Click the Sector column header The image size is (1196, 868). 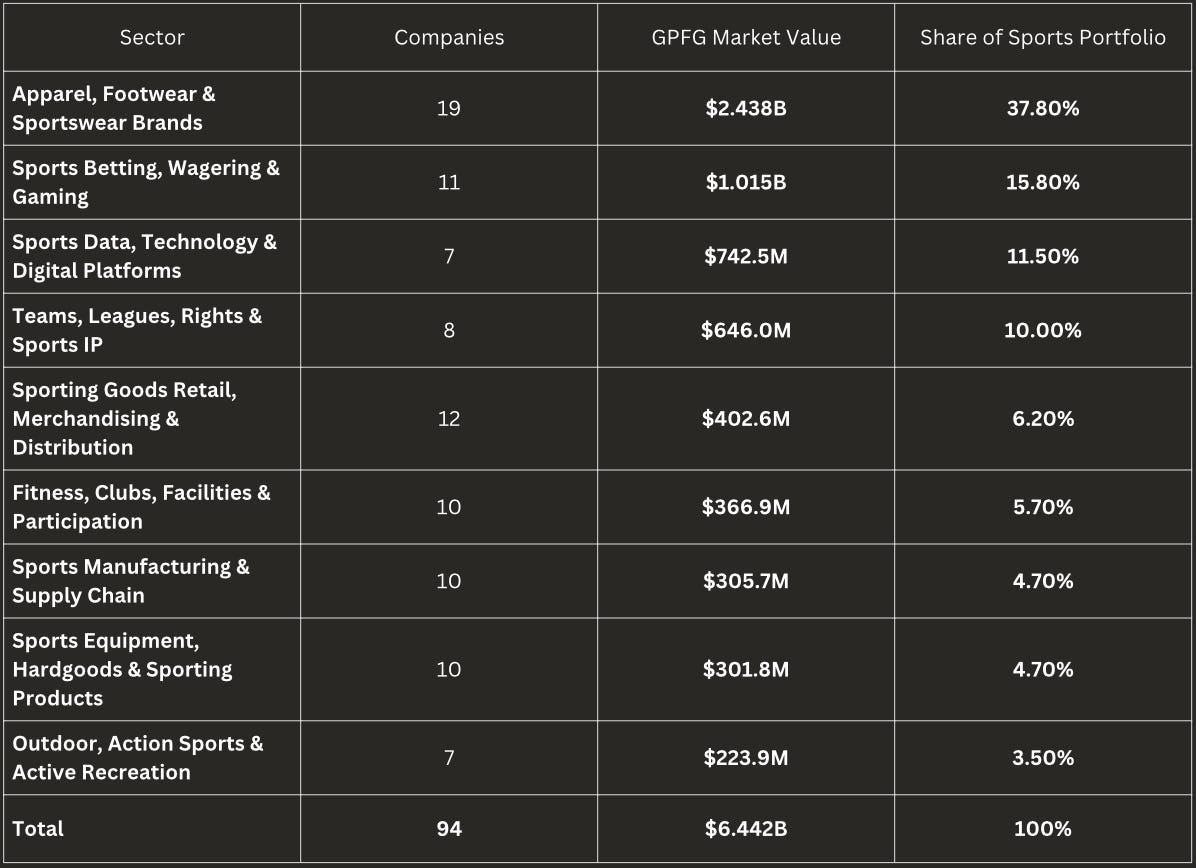tap(152, 37)
